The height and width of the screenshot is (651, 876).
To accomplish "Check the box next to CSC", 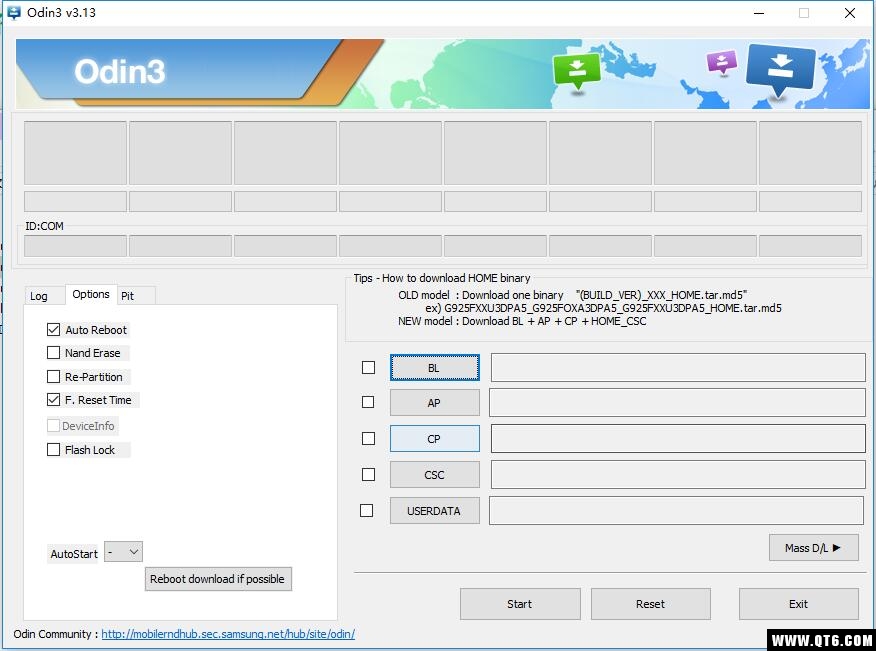I will tap(368, 474).
